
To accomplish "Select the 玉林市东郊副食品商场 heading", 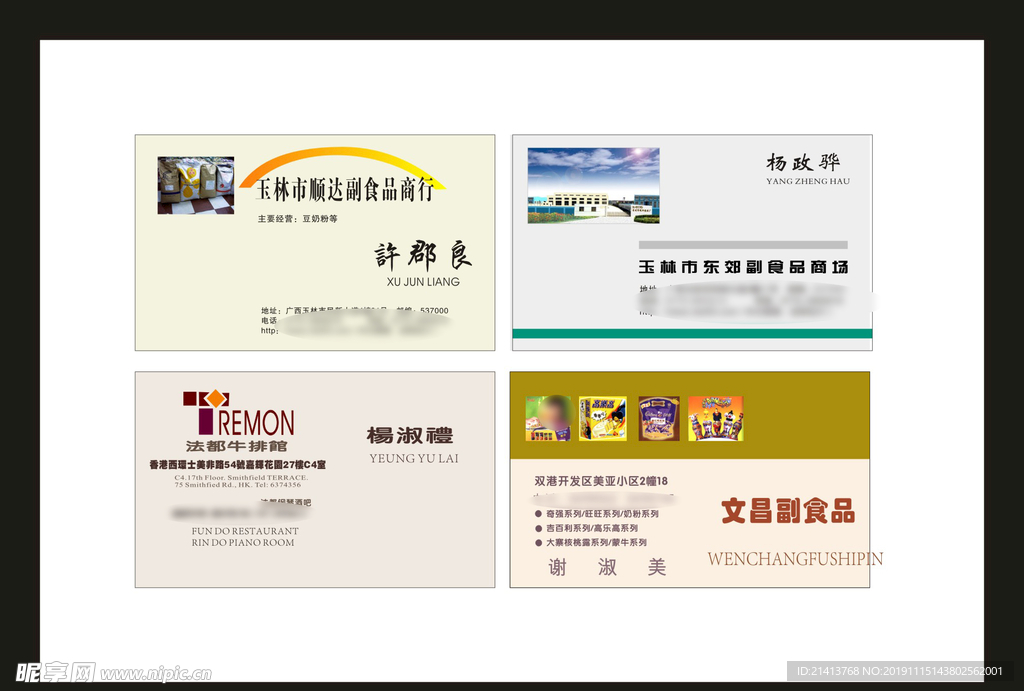I will (x=743, y=267).
